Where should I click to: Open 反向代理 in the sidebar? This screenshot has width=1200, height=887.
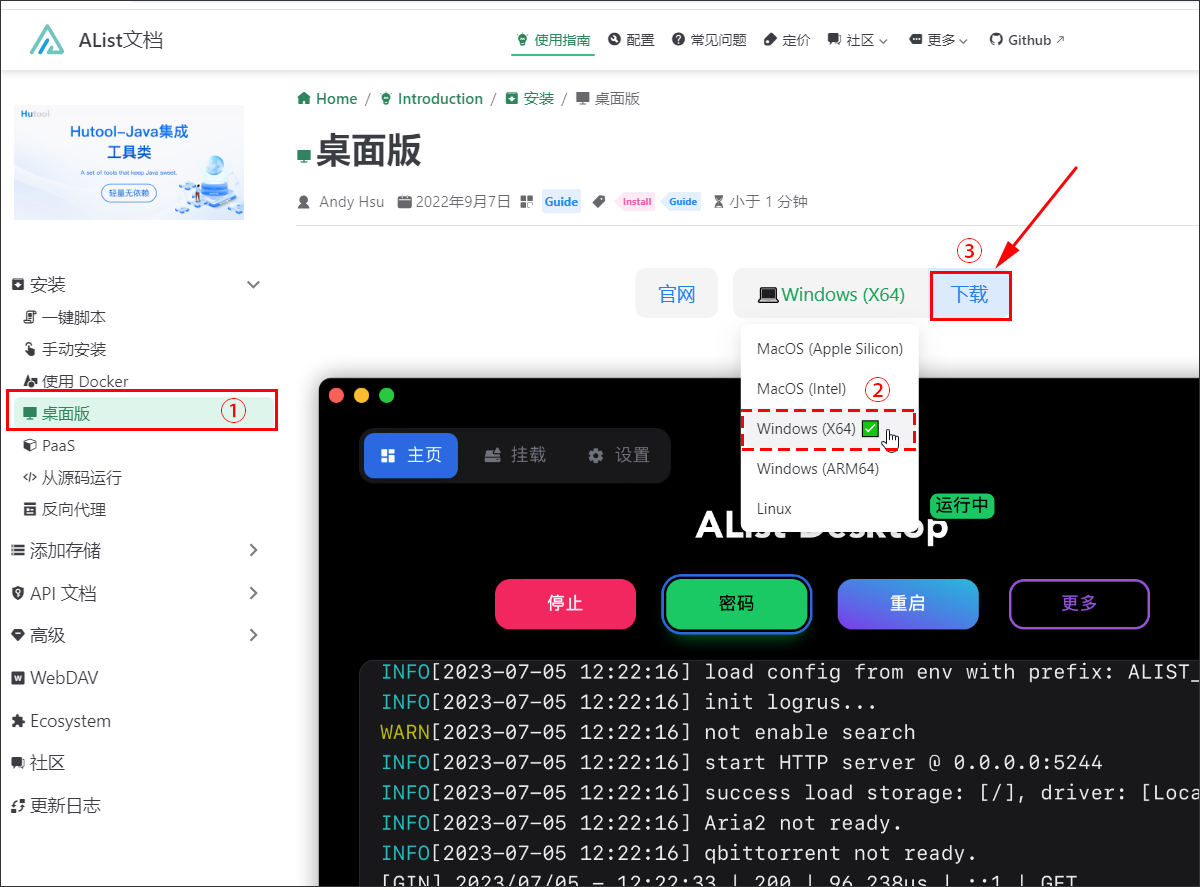coord(64,509)
